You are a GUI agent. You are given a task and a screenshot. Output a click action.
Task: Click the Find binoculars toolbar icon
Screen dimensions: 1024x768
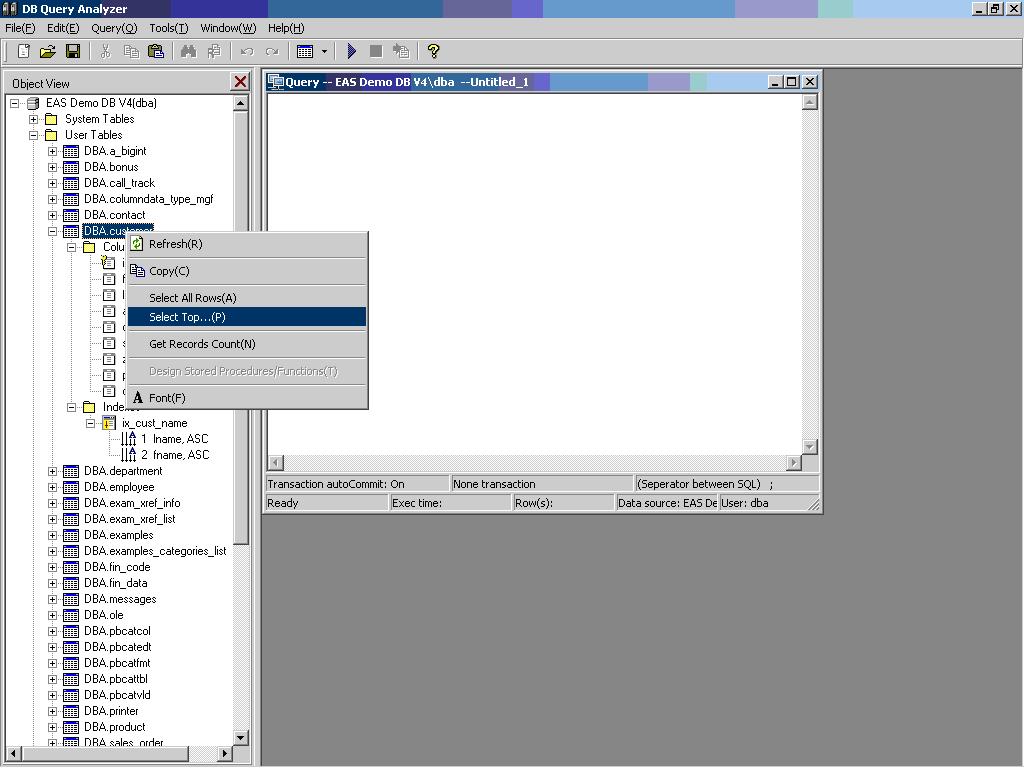point(188,51)
